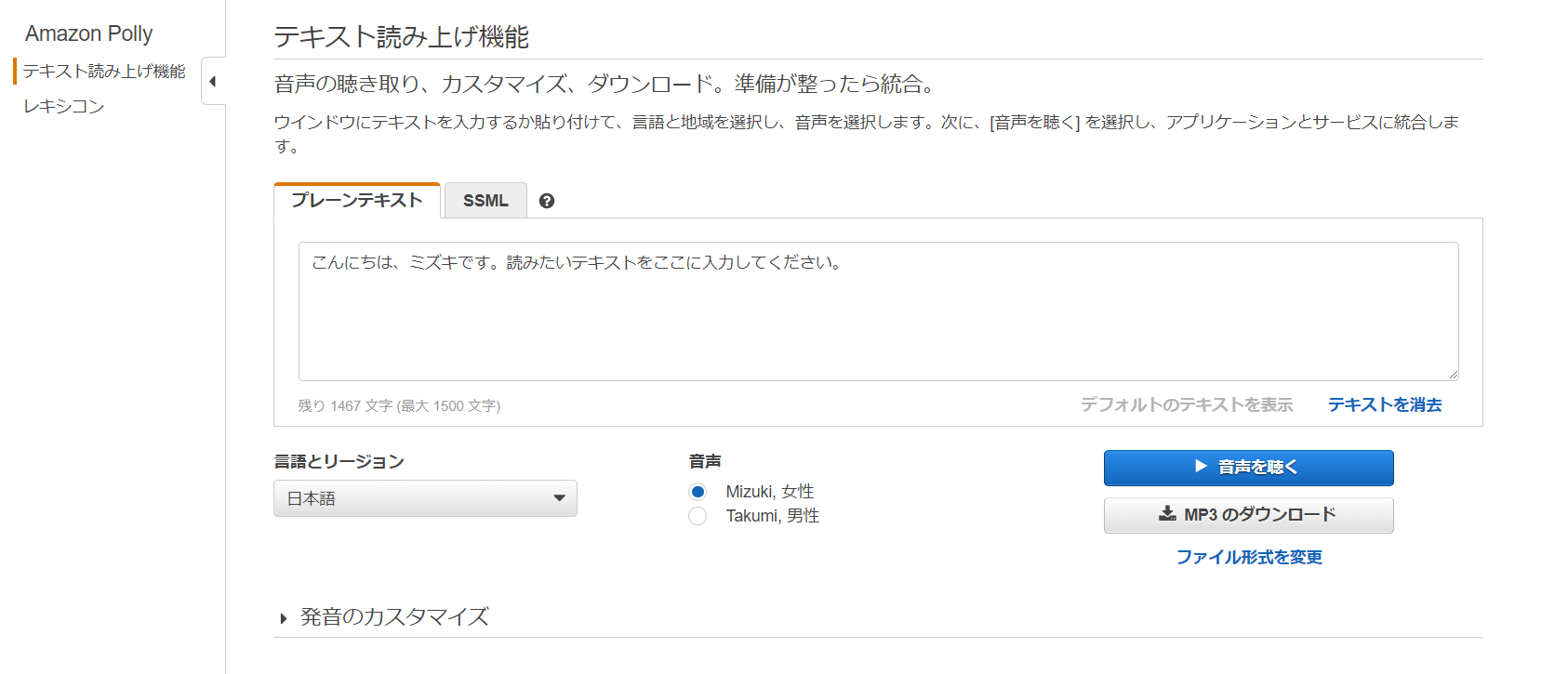Expand the 発音のカスタマイズ section
1568x674 pixels.
tap(384, 617)
